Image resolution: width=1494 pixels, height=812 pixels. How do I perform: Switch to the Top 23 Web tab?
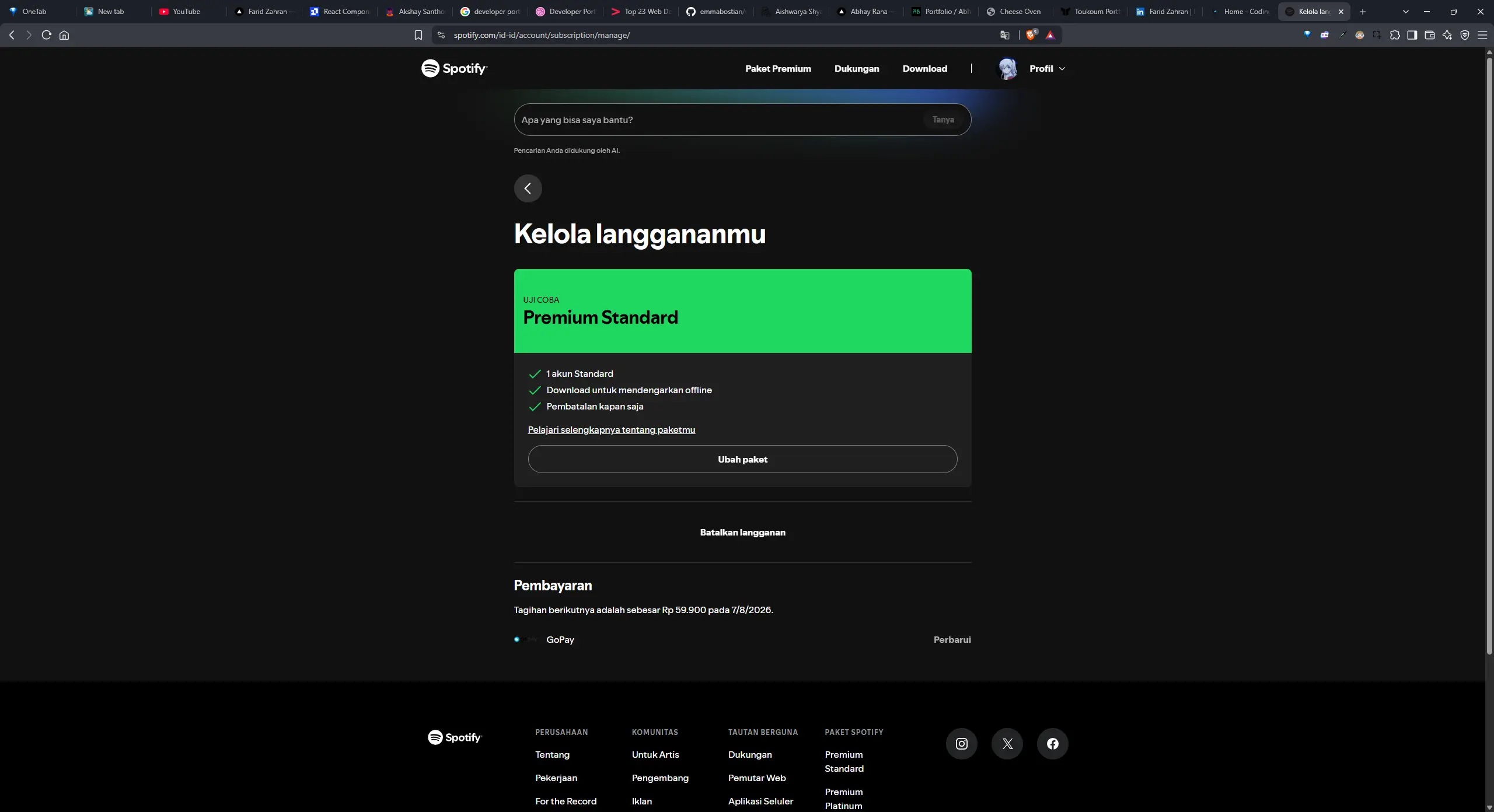(641, 12)
